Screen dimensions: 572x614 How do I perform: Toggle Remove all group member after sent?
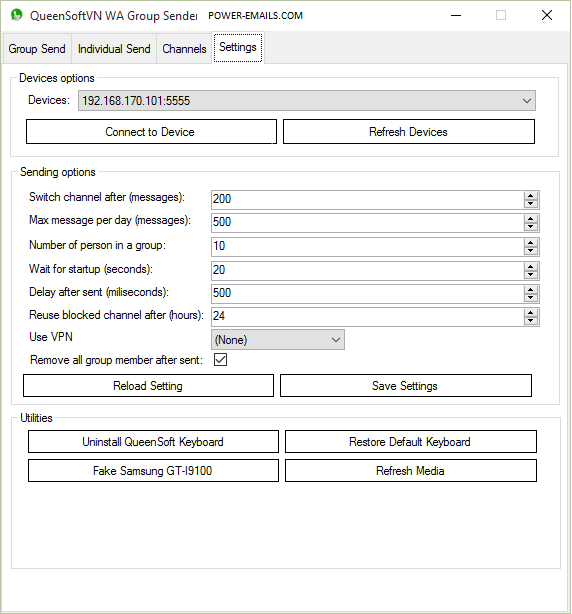(x=220, y=359)
